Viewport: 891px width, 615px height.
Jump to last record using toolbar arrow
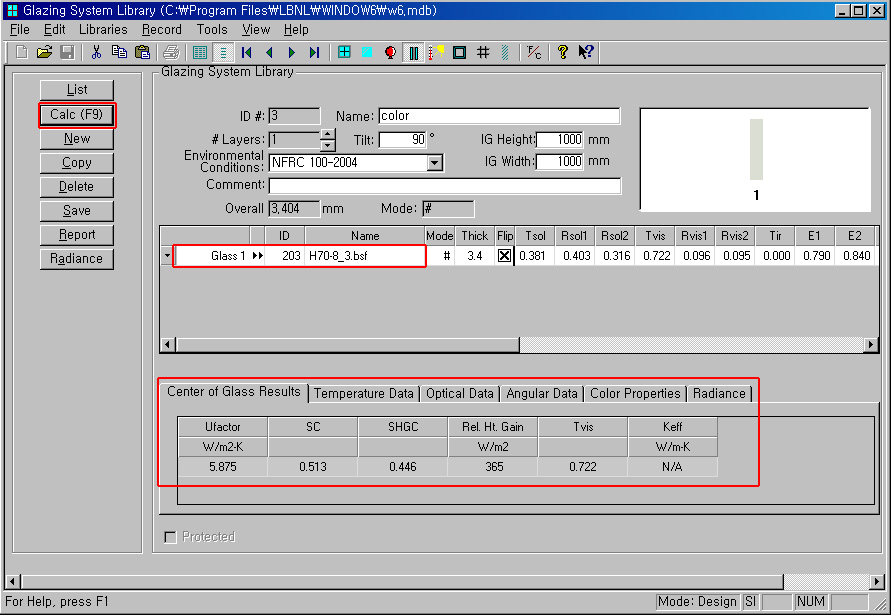tap(314, 52)
